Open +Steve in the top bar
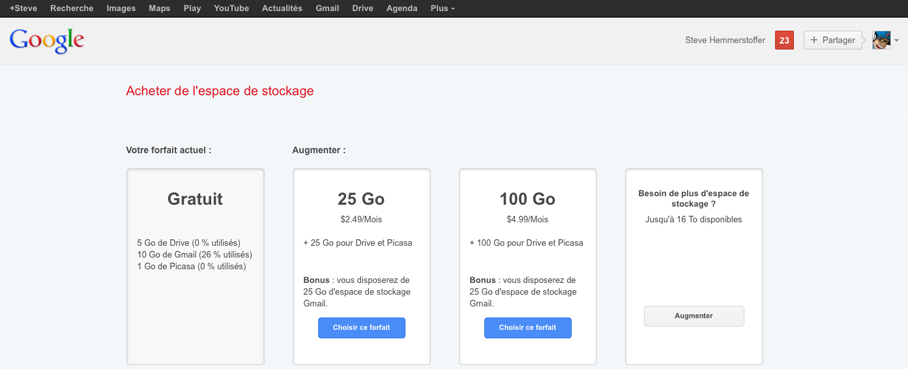This screenshot has width=908, height=369. pos(24,9)
